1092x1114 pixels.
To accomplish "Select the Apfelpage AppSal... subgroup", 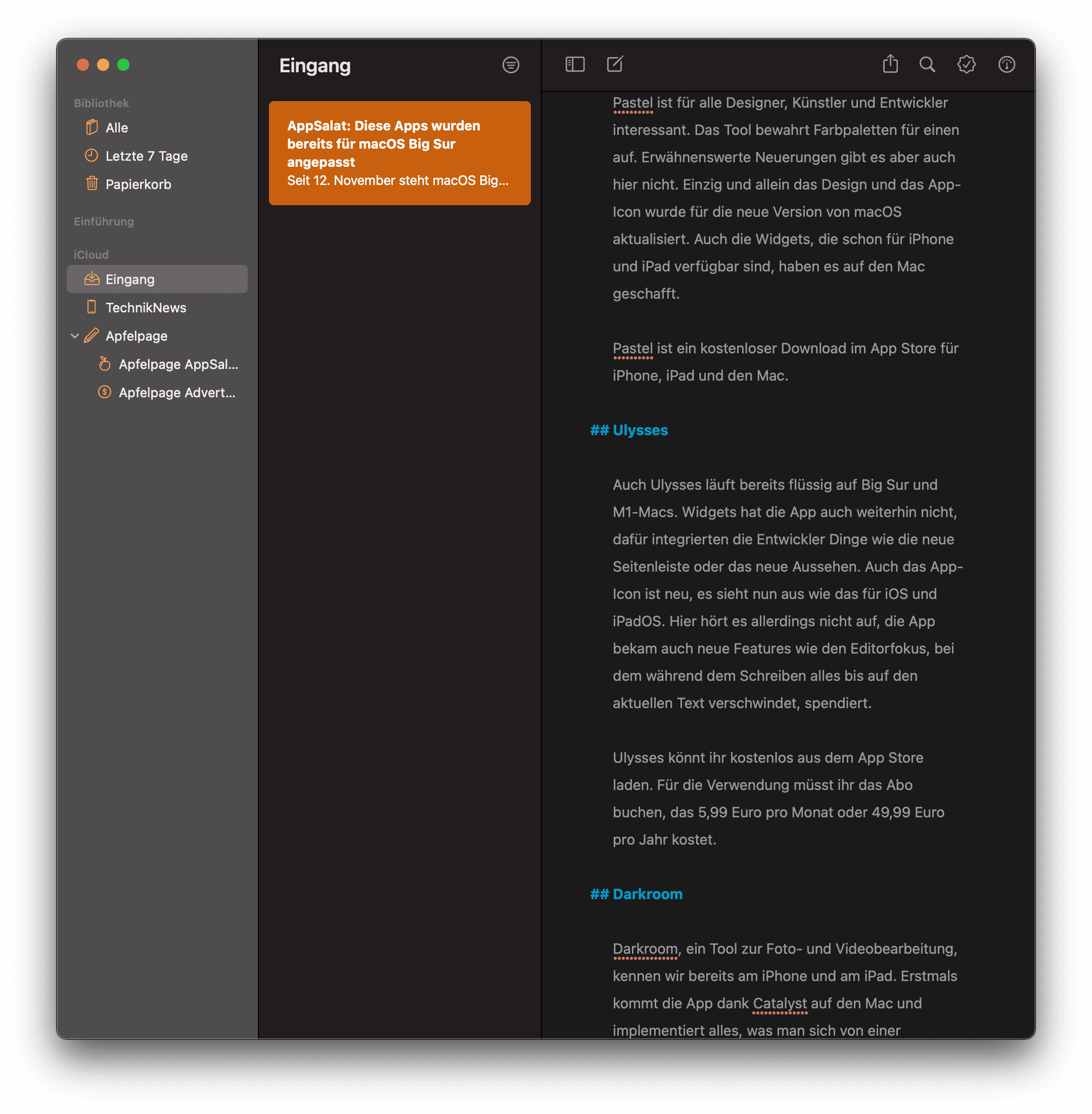I will click(x=178, y=364).
